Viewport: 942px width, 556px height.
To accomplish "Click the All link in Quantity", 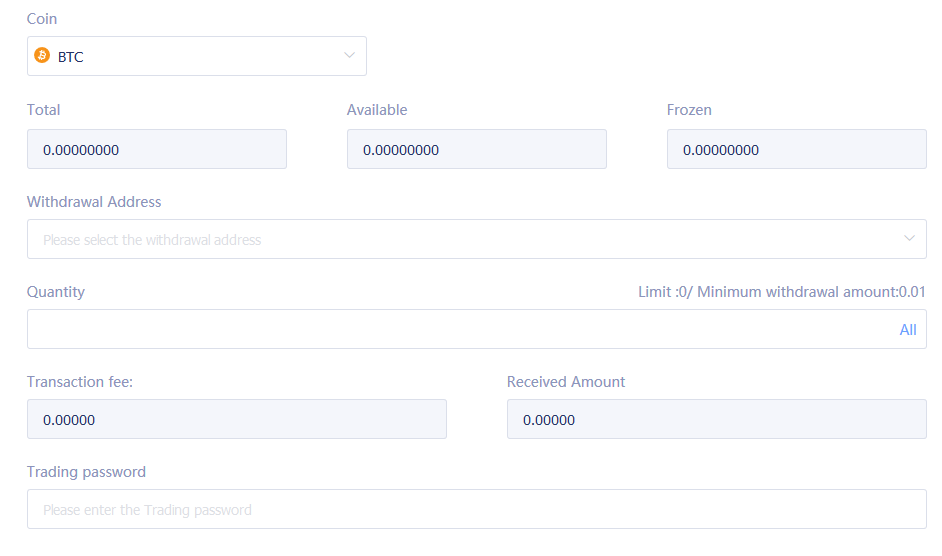I will [x=907, y=330].
